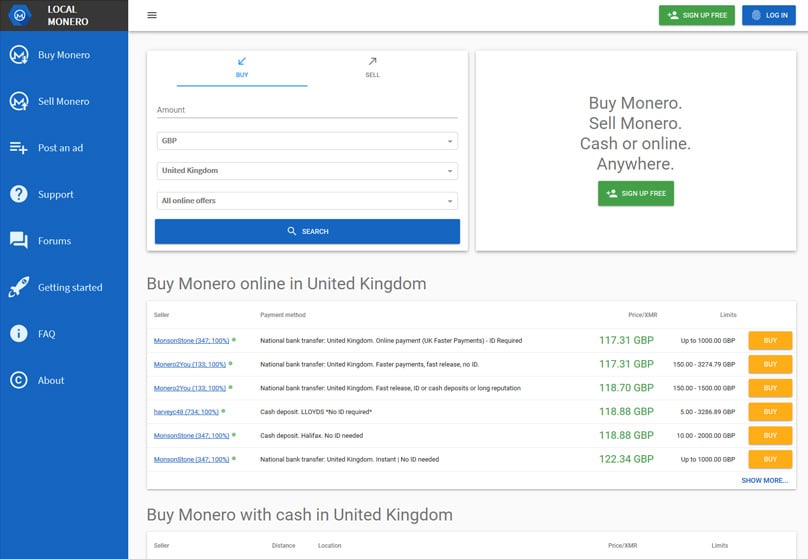Switch to the BUY tab
The image size is (808, 559).
[x=242, y=68]
